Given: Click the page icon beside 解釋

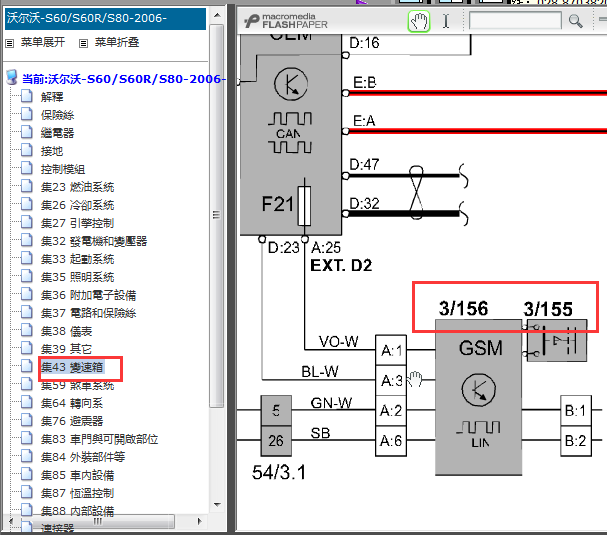Looking at the screenshot, I should coord(27,96).
